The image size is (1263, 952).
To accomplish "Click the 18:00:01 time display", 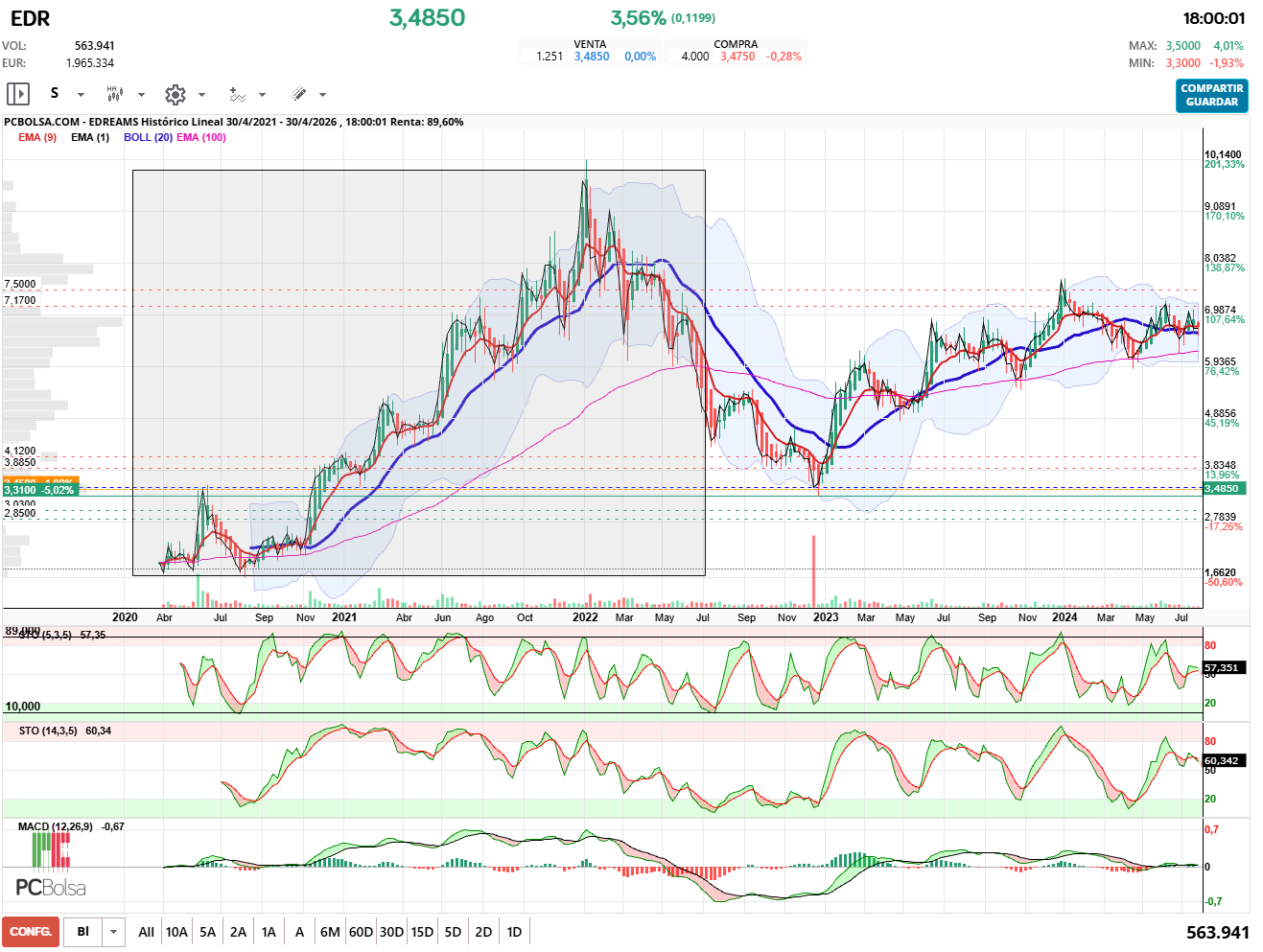I will (1214, 18).
